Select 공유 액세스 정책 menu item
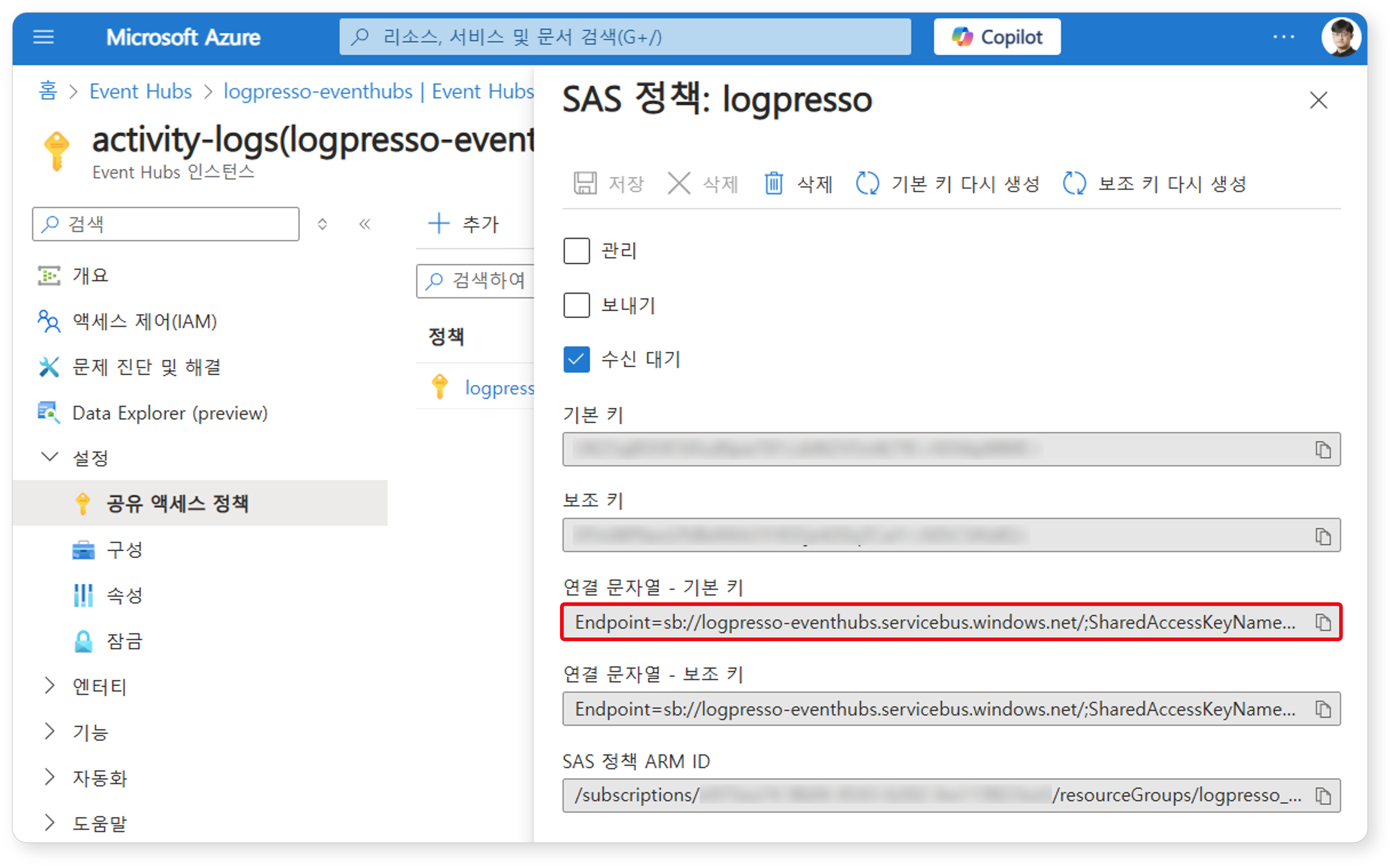 coord(200,504)
